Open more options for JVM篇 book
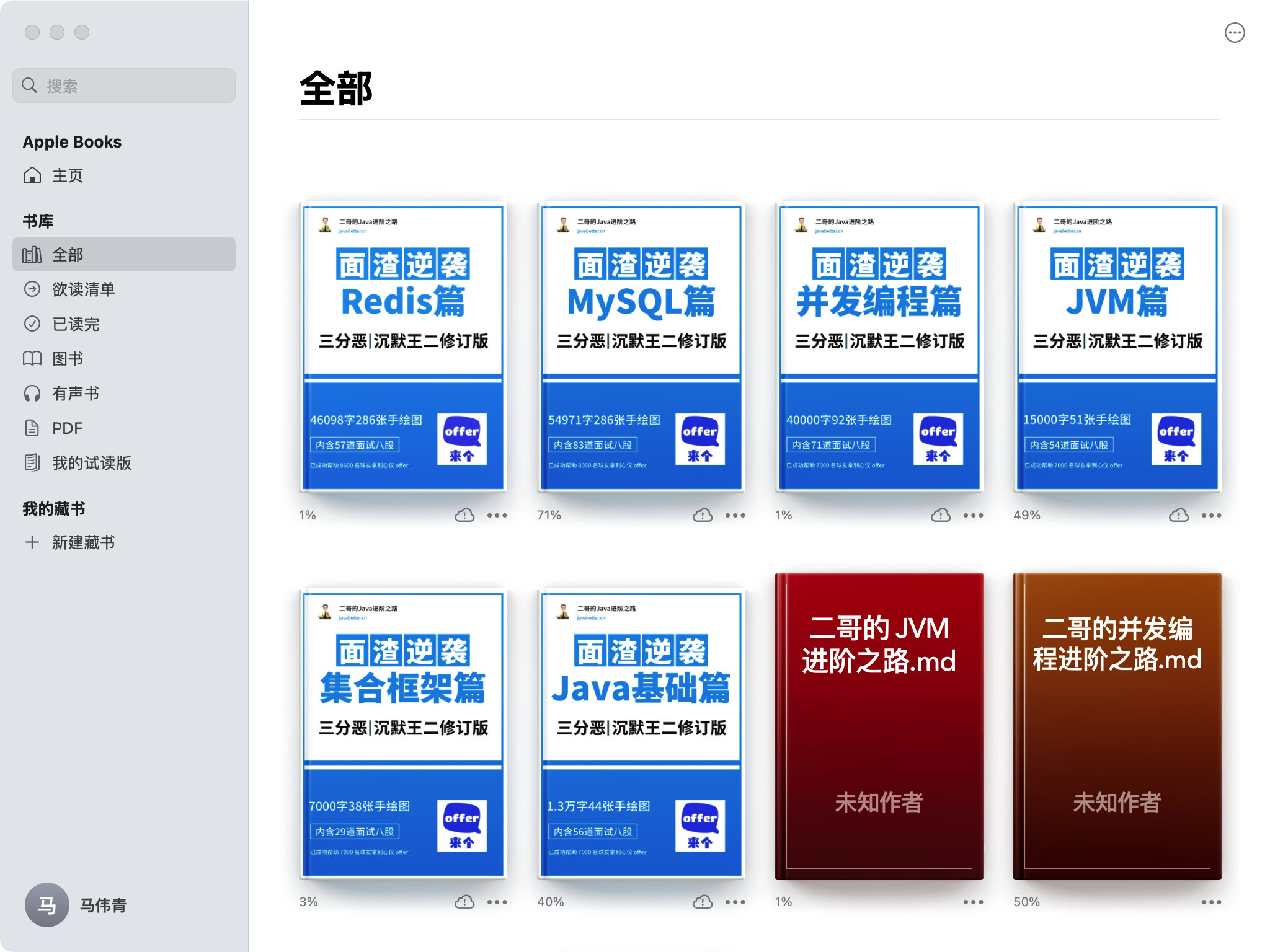 tap(1210, 514)
